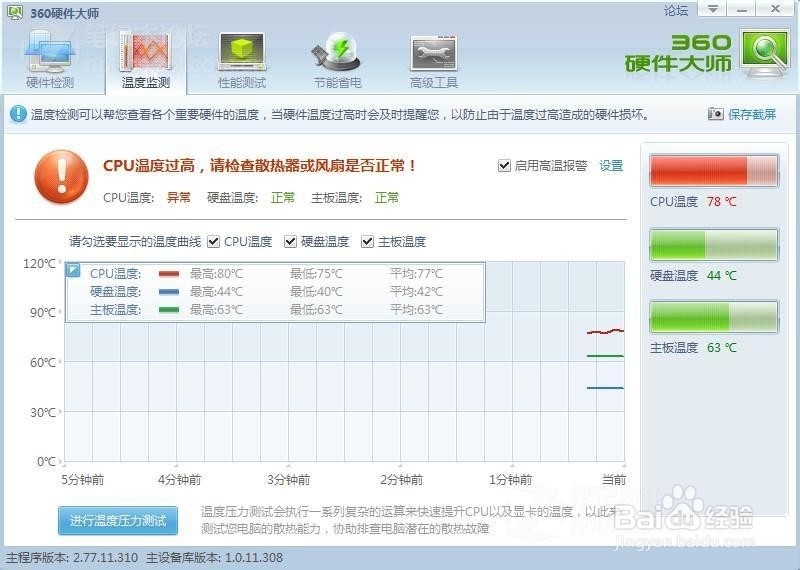Click the 360硬件大师 app icon in title bar
The image size is (800, 570).
pyautogui.click(x=15, y=12)
